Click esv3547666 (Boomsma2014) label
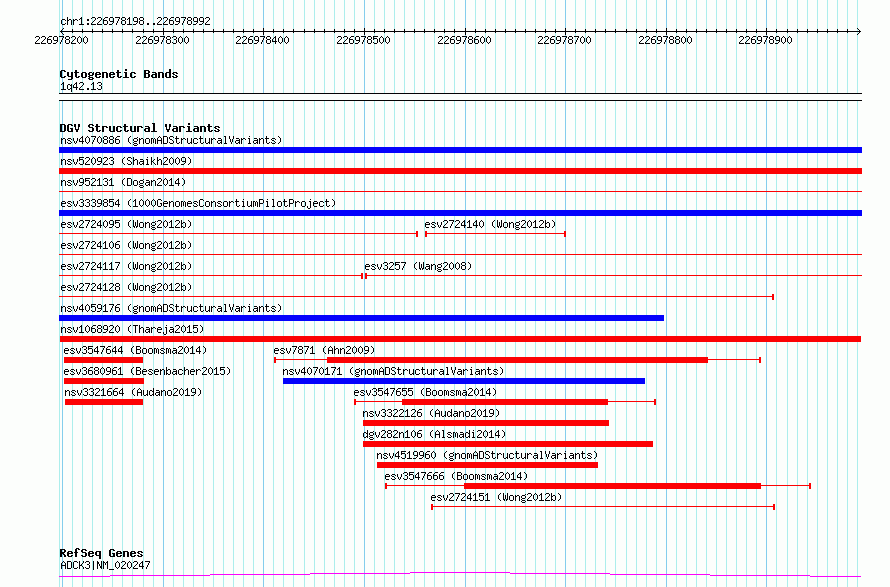The width and height of the screenshot is (890, 587). point(456,476)
